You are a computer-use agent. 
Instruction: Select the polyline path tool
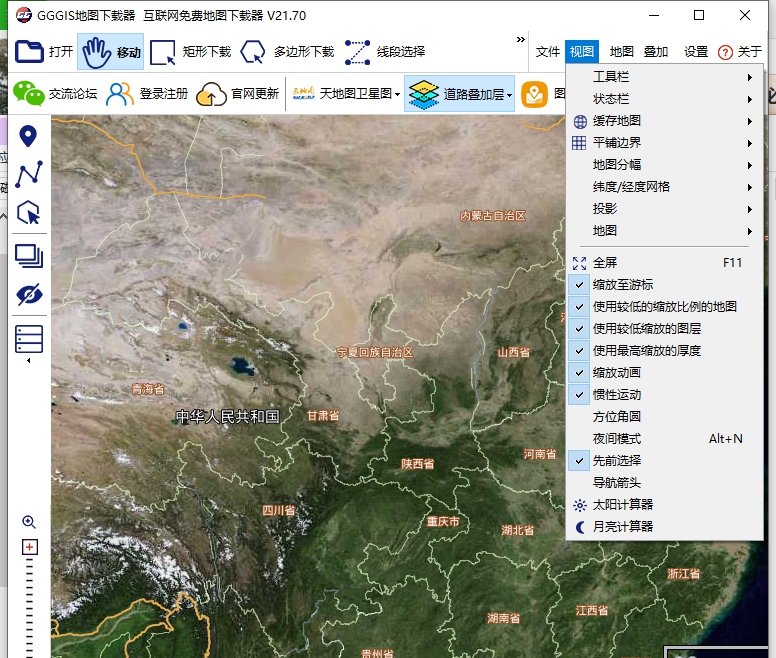coord(29,174)
